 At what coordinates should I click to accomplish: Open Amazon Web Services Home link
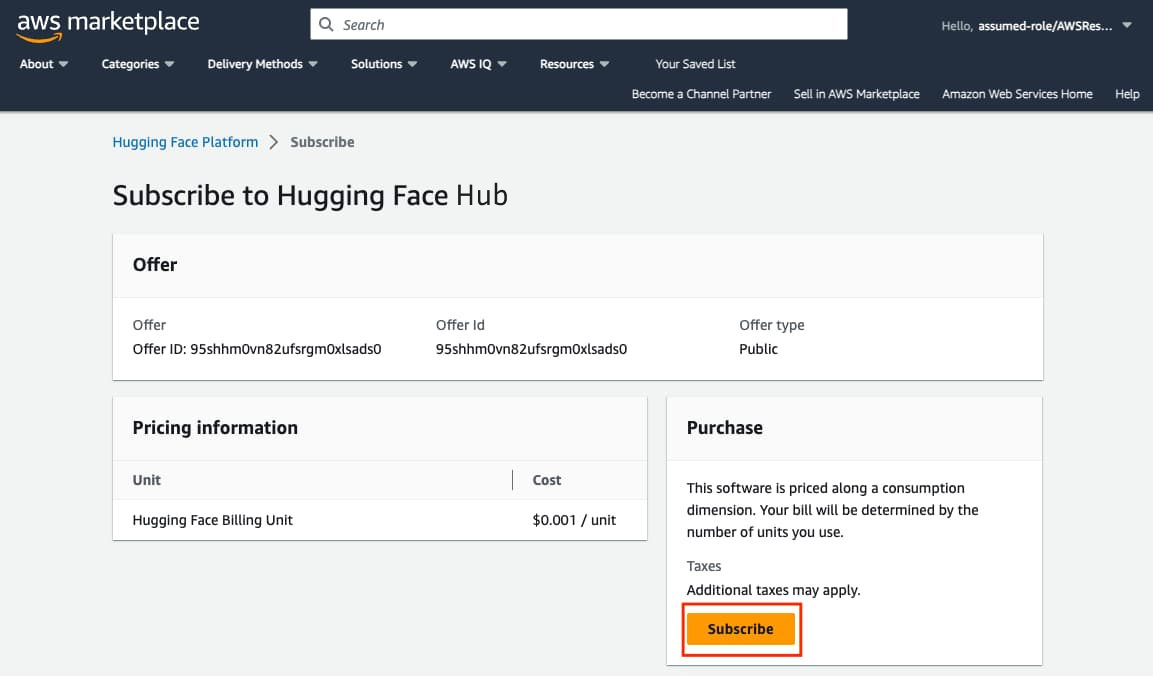[x=1017, y=94]
